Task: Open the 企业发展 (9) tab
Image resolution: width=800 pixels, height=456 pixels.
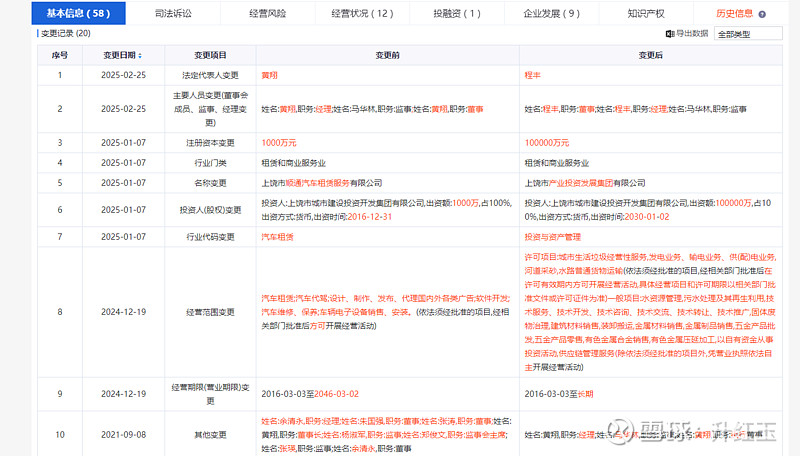Action: tap(552, 14)
